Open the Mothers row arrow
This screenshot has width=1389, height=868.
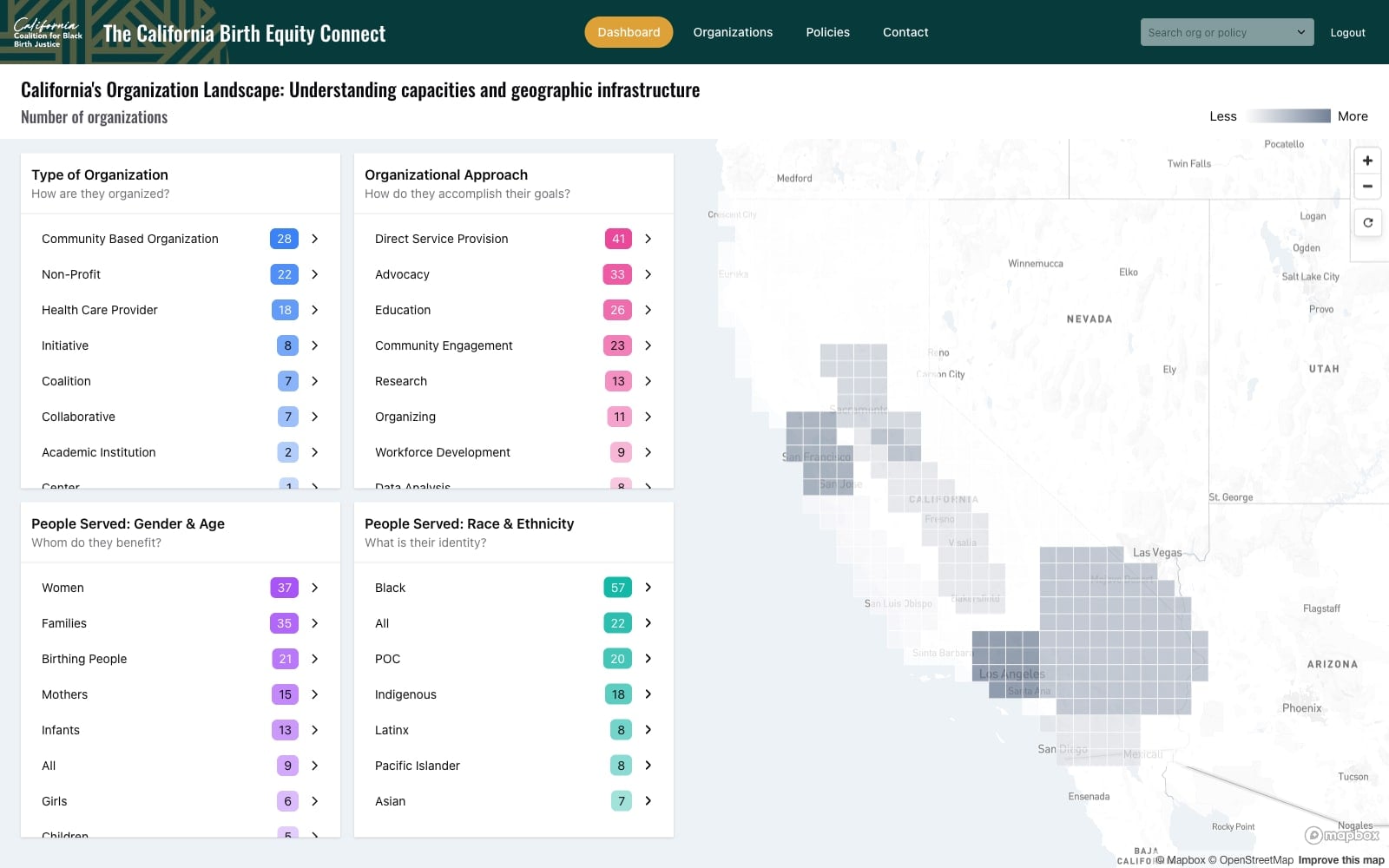315,694
